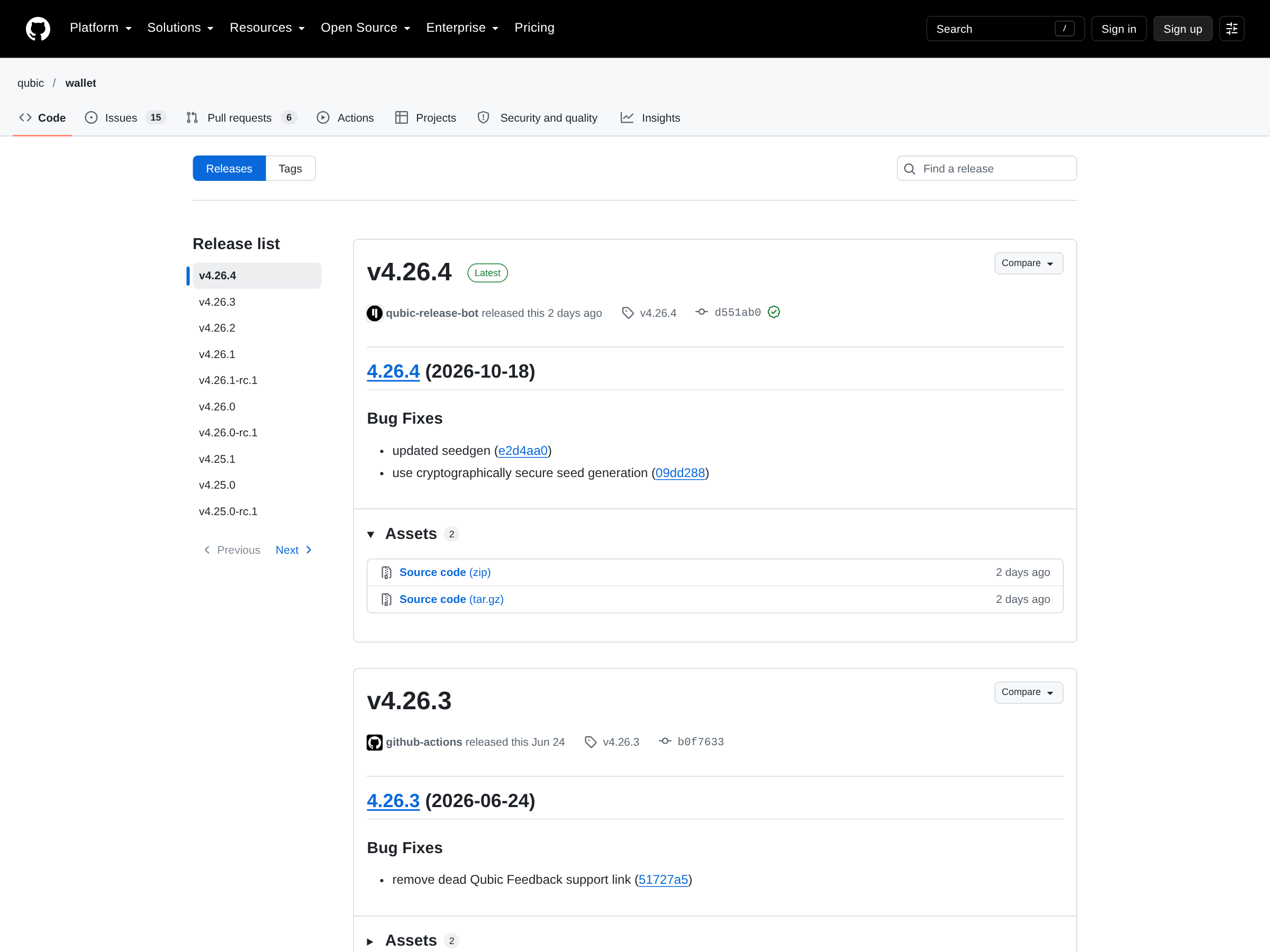
Task: Go to Next page of release list
Action: click(294, 550)
